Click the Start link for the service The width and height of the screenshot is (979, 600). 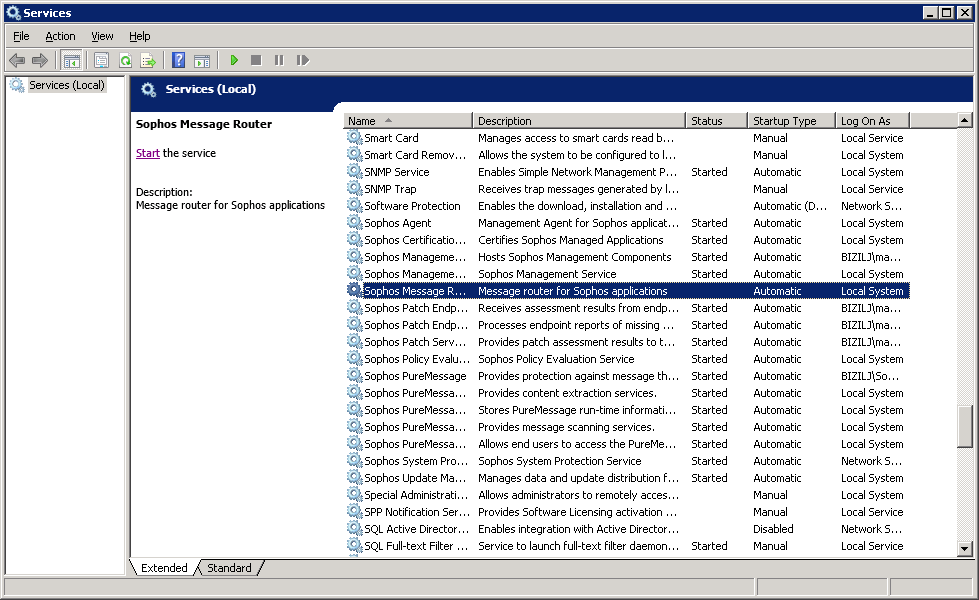(x=148, y=153)
